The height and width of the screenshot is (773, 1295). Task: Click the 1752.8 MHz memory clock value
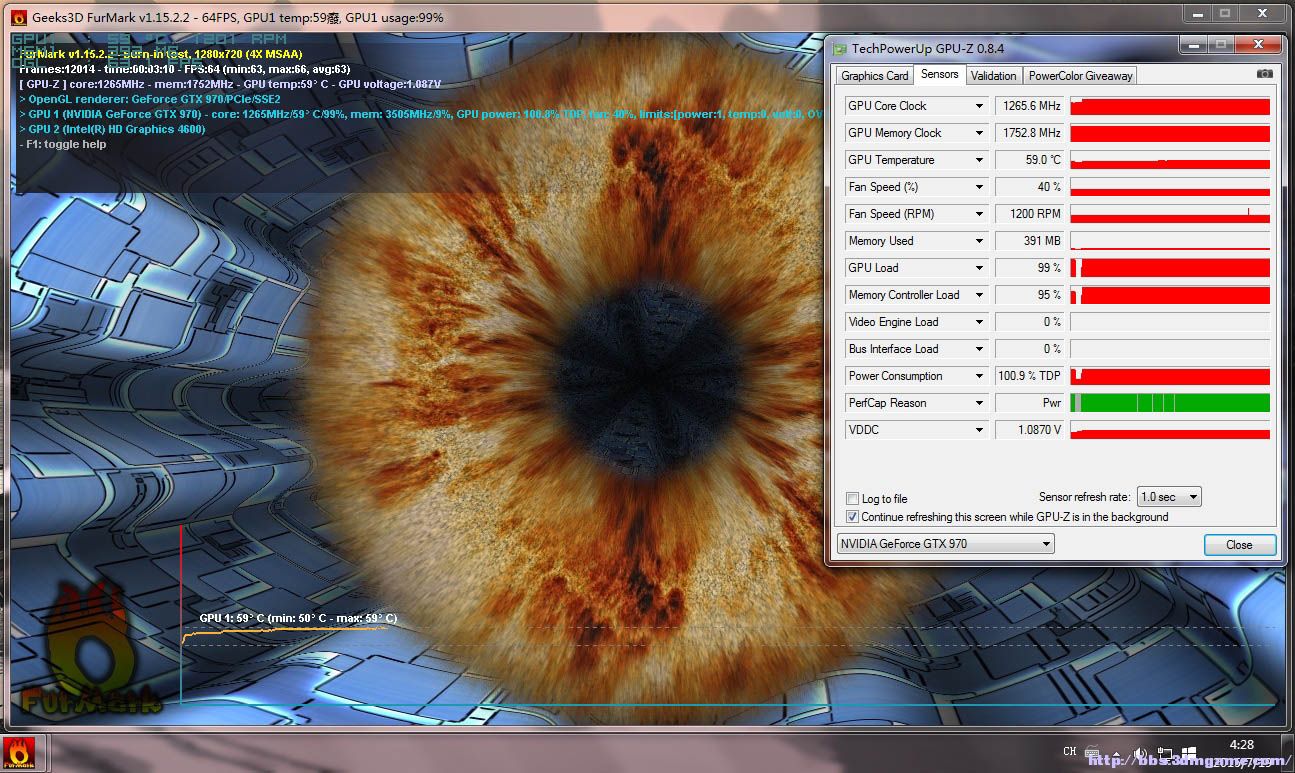(1029, 133)
